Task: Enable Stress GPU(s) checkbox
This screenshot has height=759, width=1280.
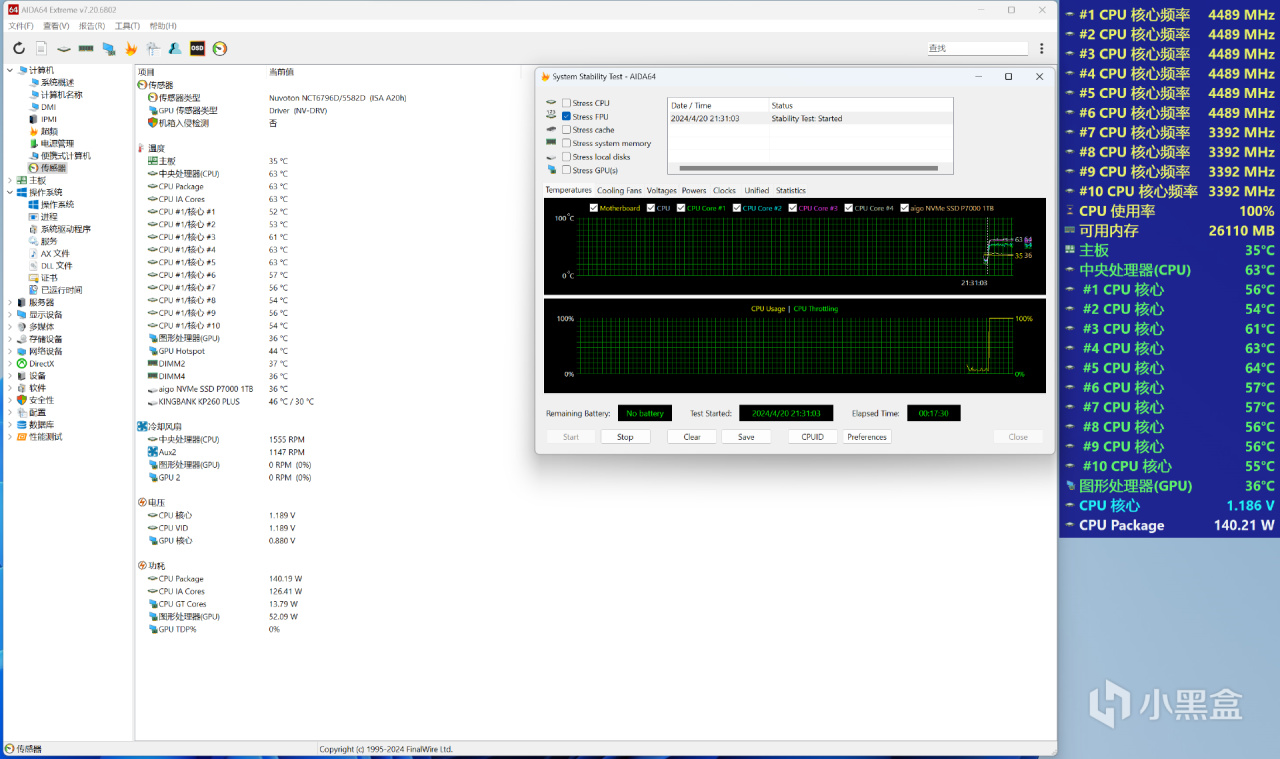Action: click(567, 170)
